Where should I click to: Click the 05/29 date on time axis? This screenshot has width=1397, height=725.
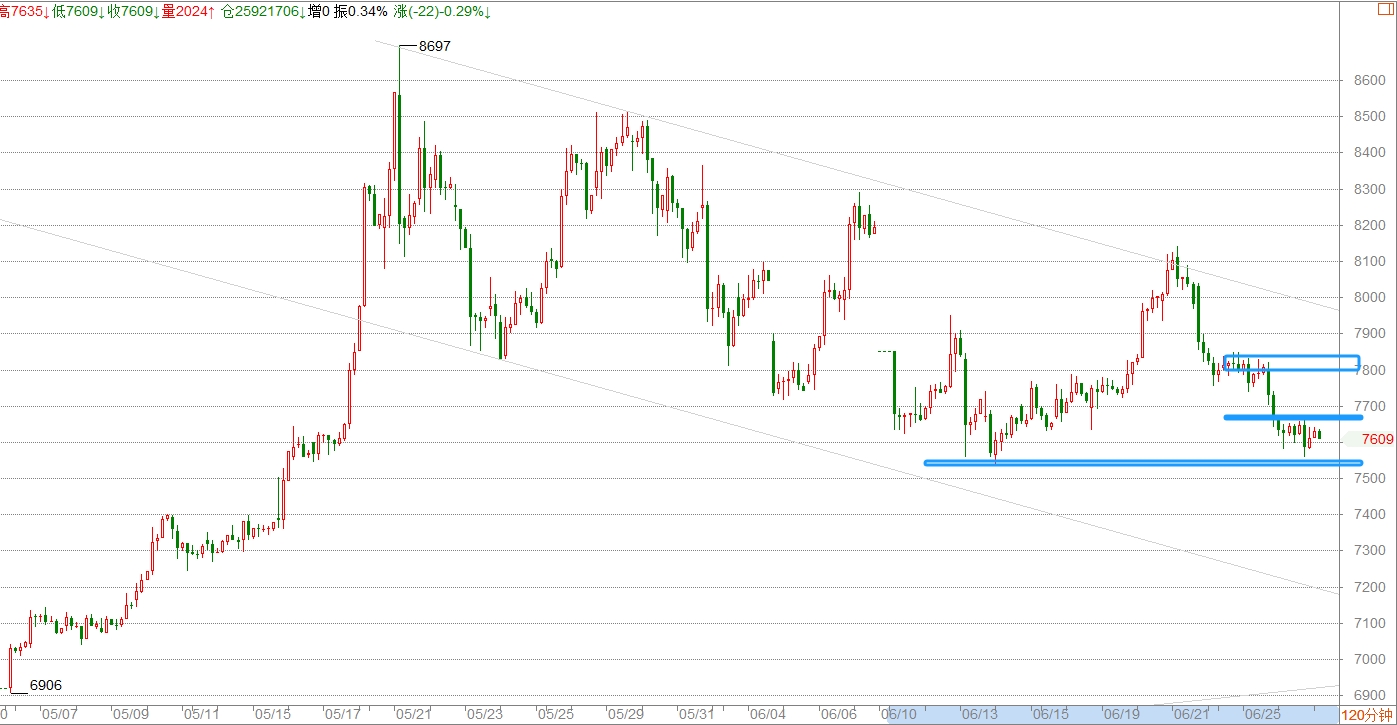click(625, 715)
